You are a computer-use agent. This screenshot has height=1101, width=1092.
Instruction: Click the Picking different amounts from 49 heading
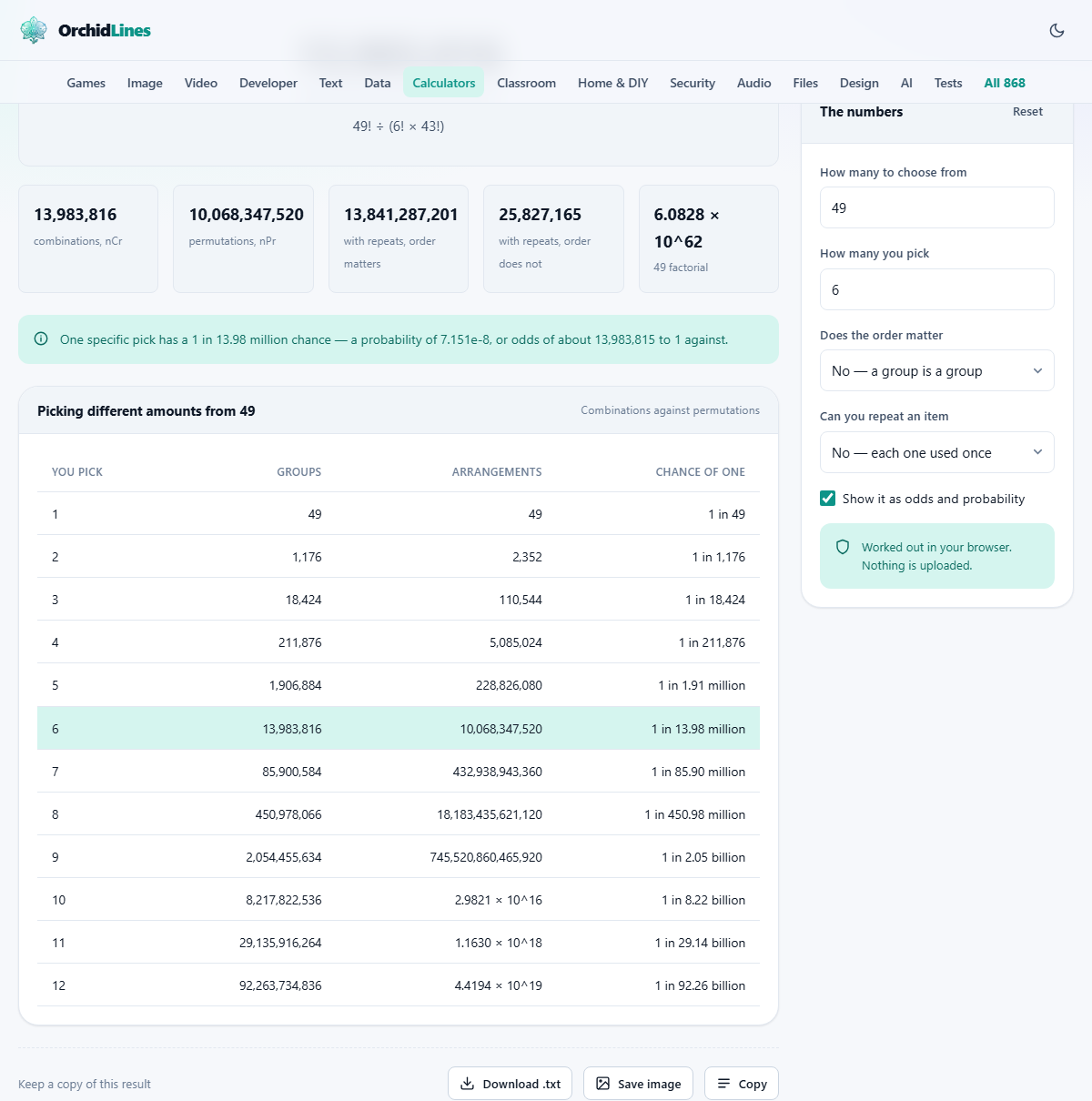[x=147, y=411]
